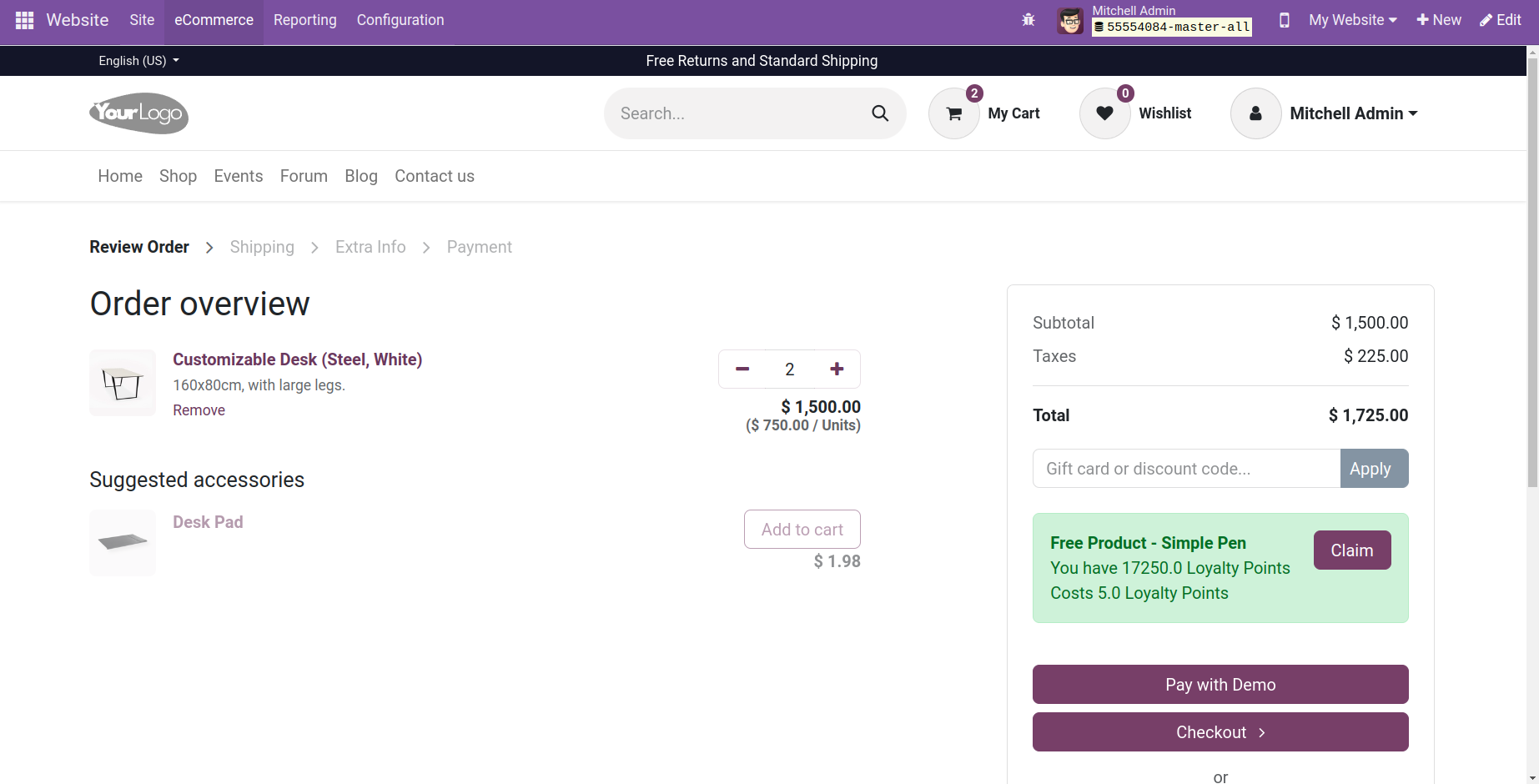Switch to mobile preview via phone icon
1539x784 pixels.
[1285, 20]
